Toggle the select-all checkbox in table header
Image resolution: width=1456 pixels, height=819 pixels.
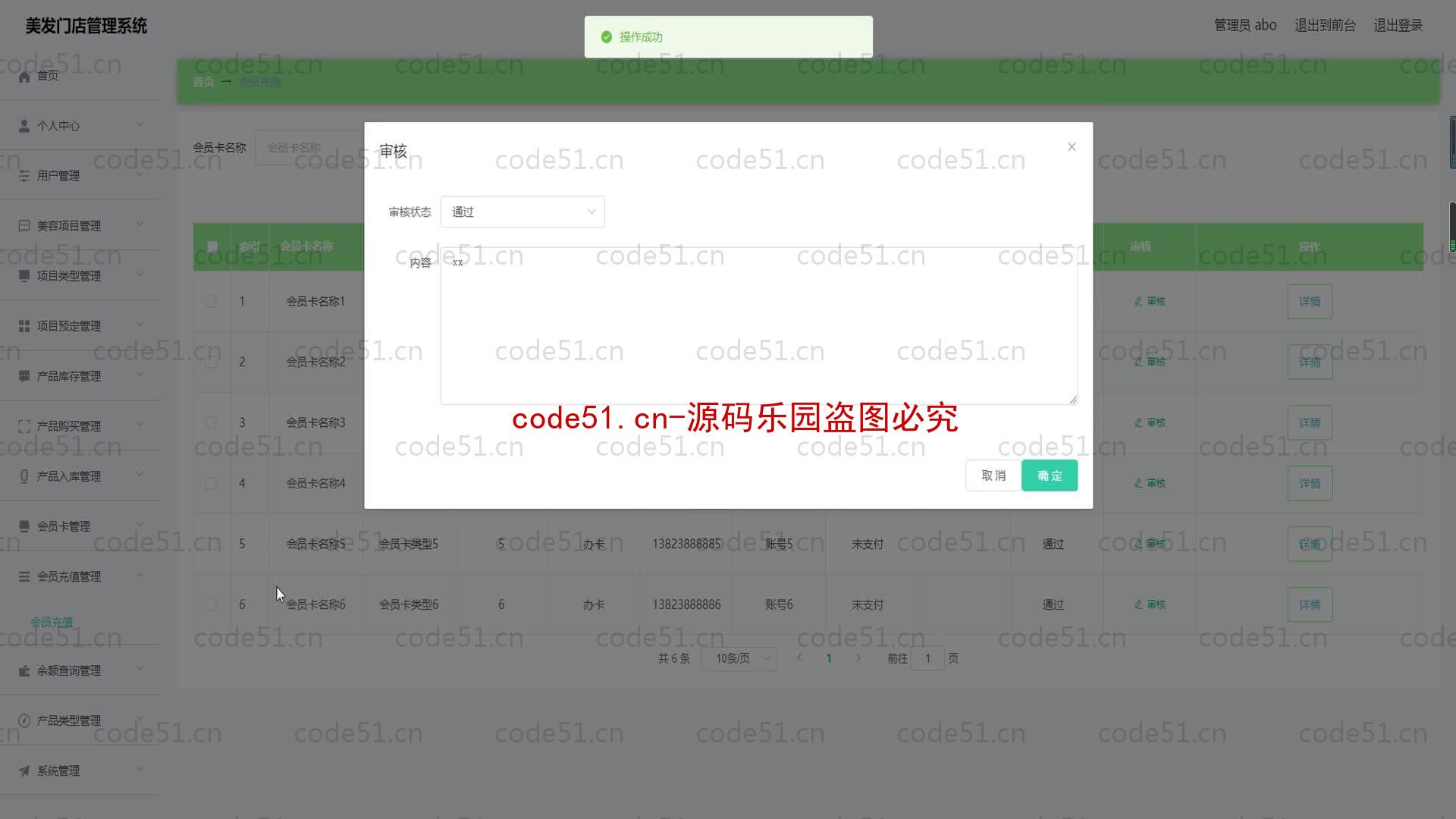click(x=212, y=246)
